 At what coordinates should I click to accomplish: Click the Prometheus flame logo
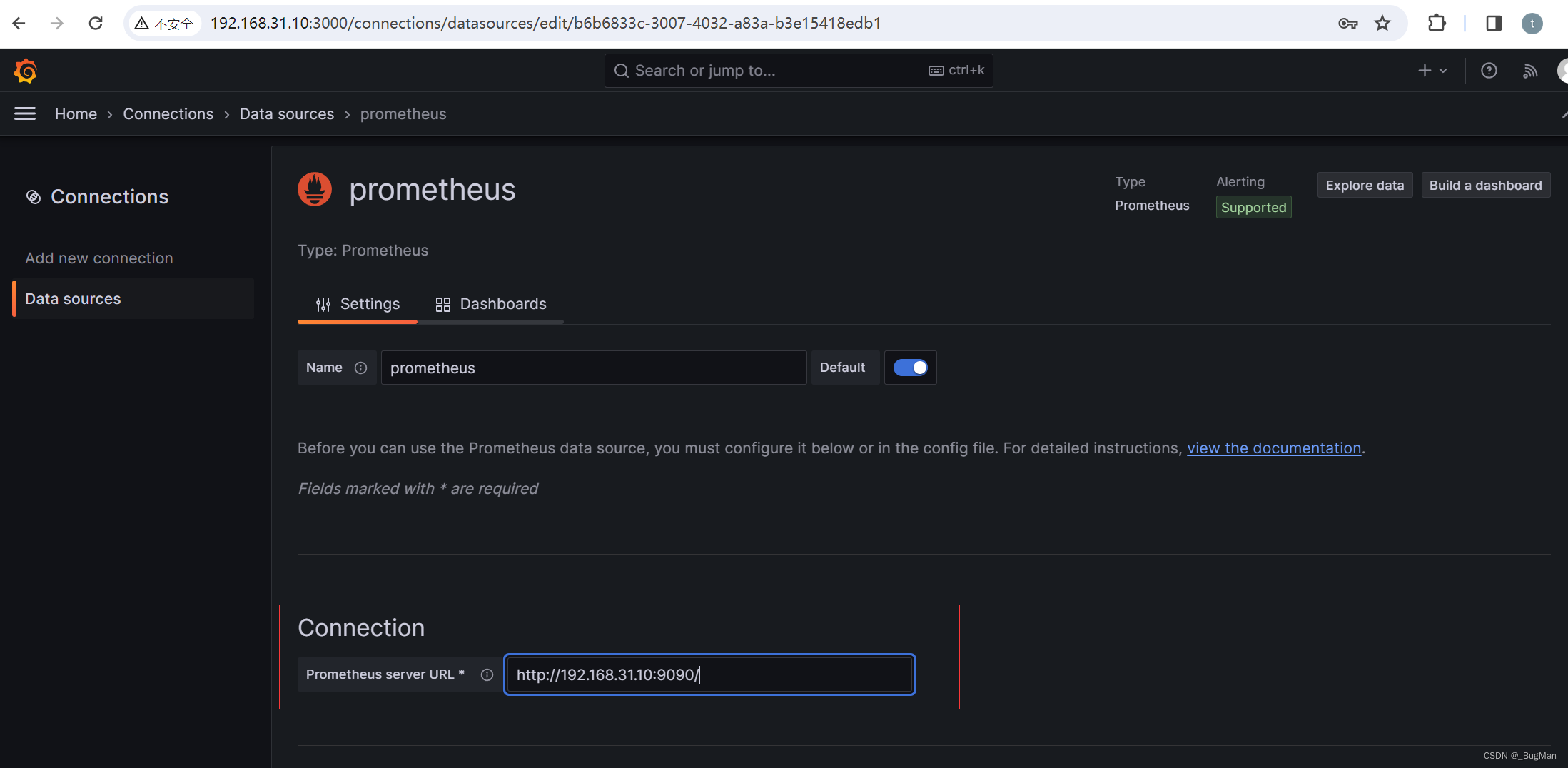click(x=315, y=189)
